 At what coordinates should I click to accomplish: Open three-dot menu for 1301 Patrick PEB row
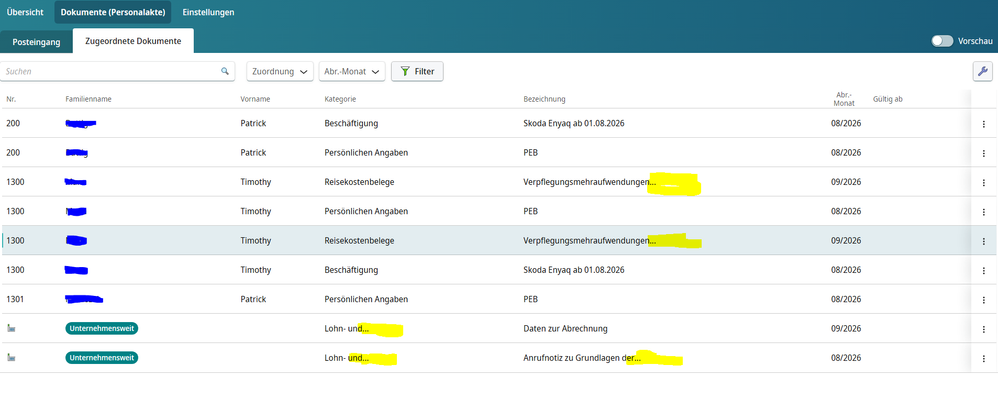[983, 299]
